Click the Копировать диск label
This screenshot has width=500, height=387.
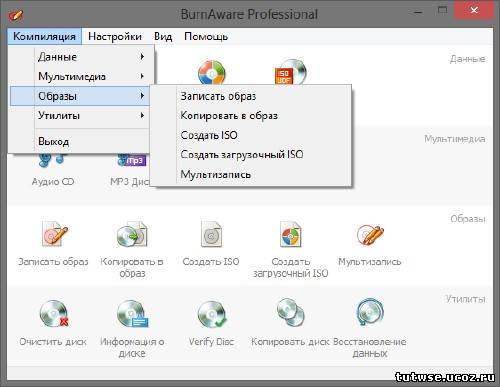click(290, 342)
